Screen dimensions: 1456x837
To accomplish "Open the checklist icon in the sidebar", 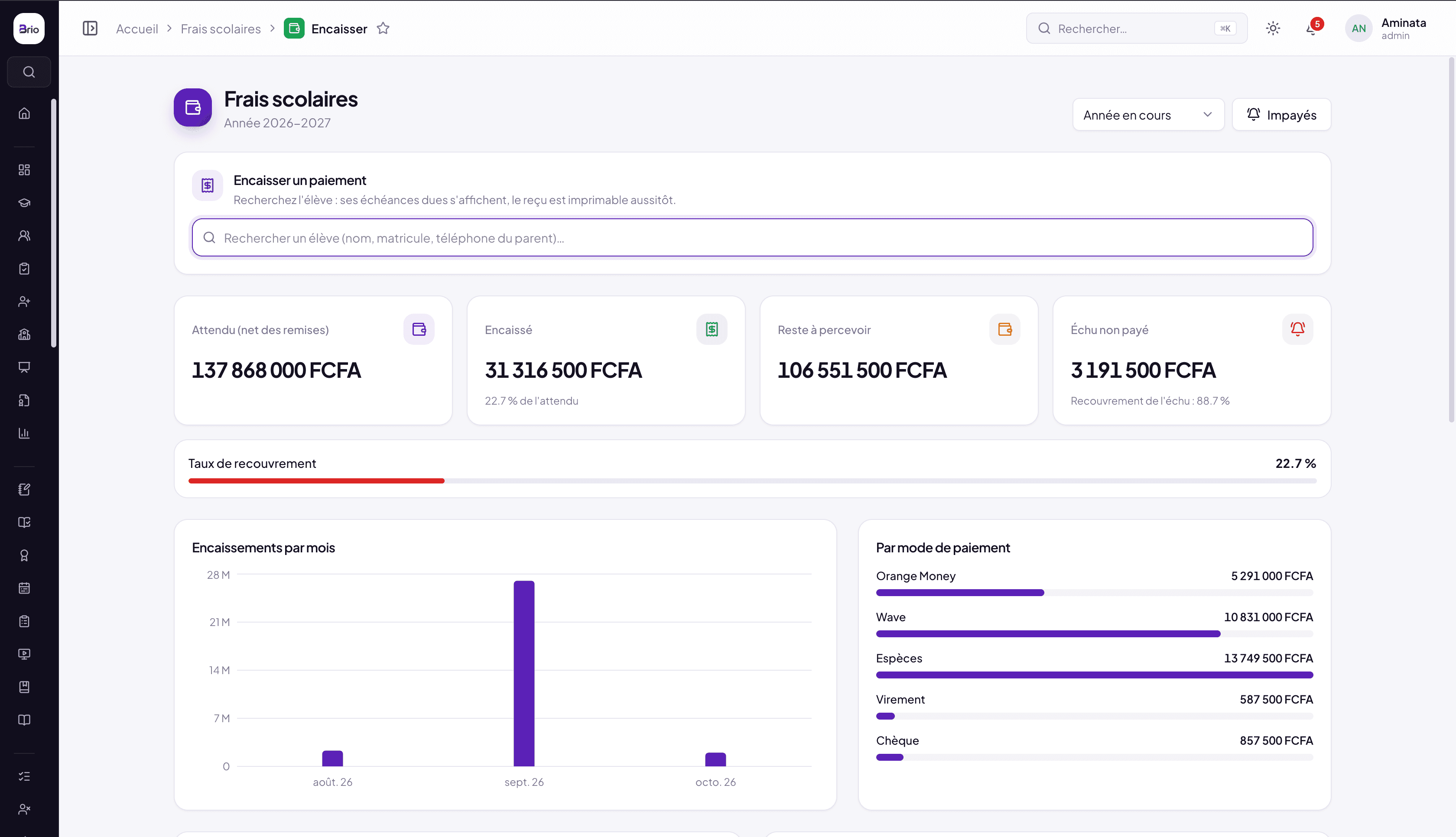I will [x=24, y=776].
